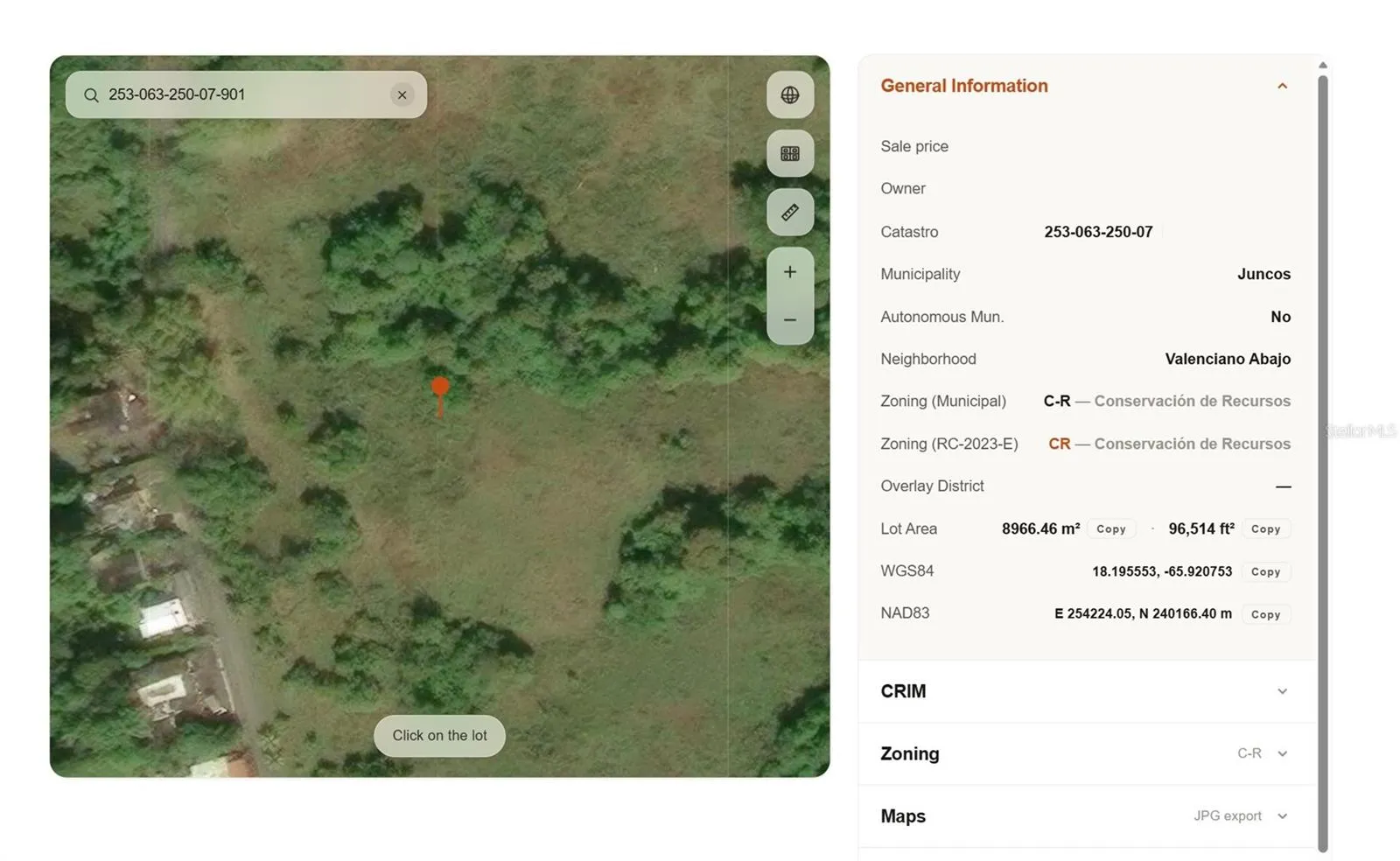Open the basemap layers grid icon
This screenshot has height=861, width=1400.
click(x=790, y=153)
